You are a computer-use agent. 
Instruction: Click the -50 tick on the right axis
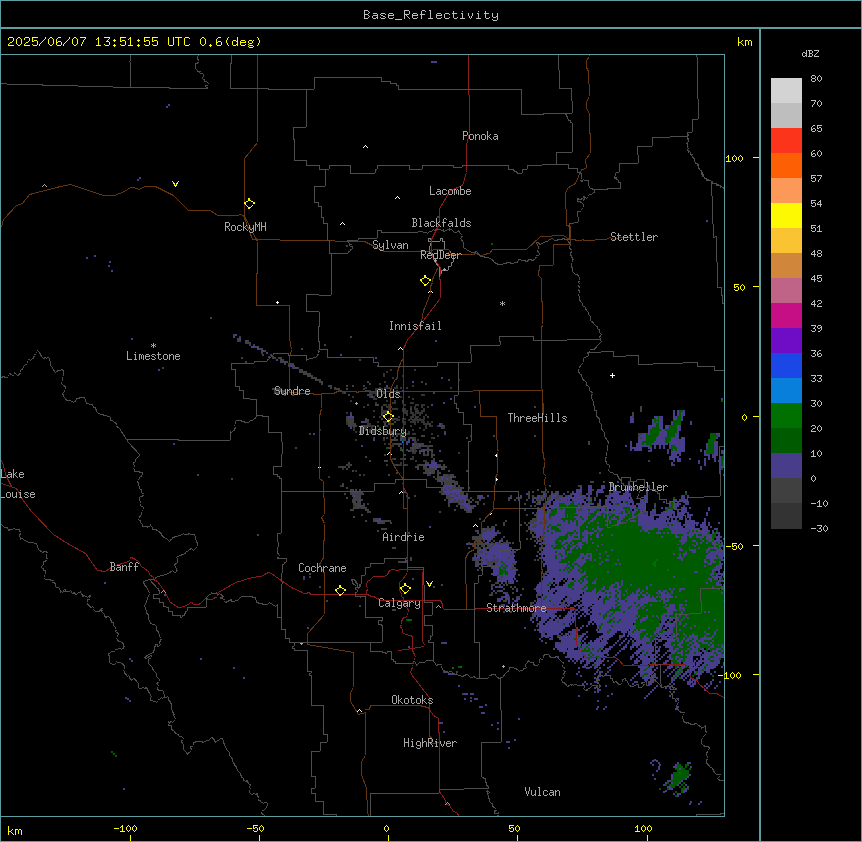tap(734, 546)
